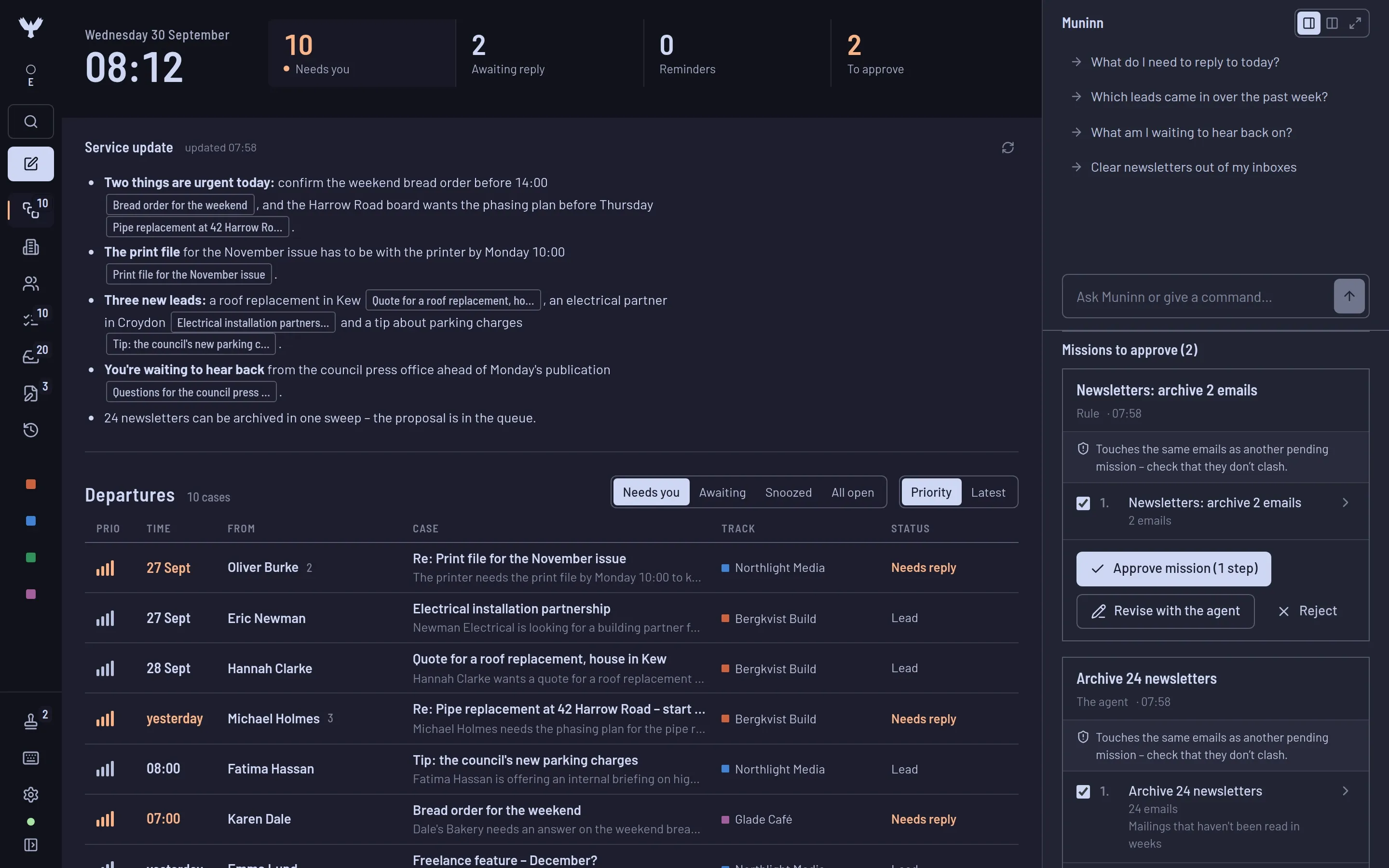Switch to the All open tab
1389x868 pixels.
852,492
